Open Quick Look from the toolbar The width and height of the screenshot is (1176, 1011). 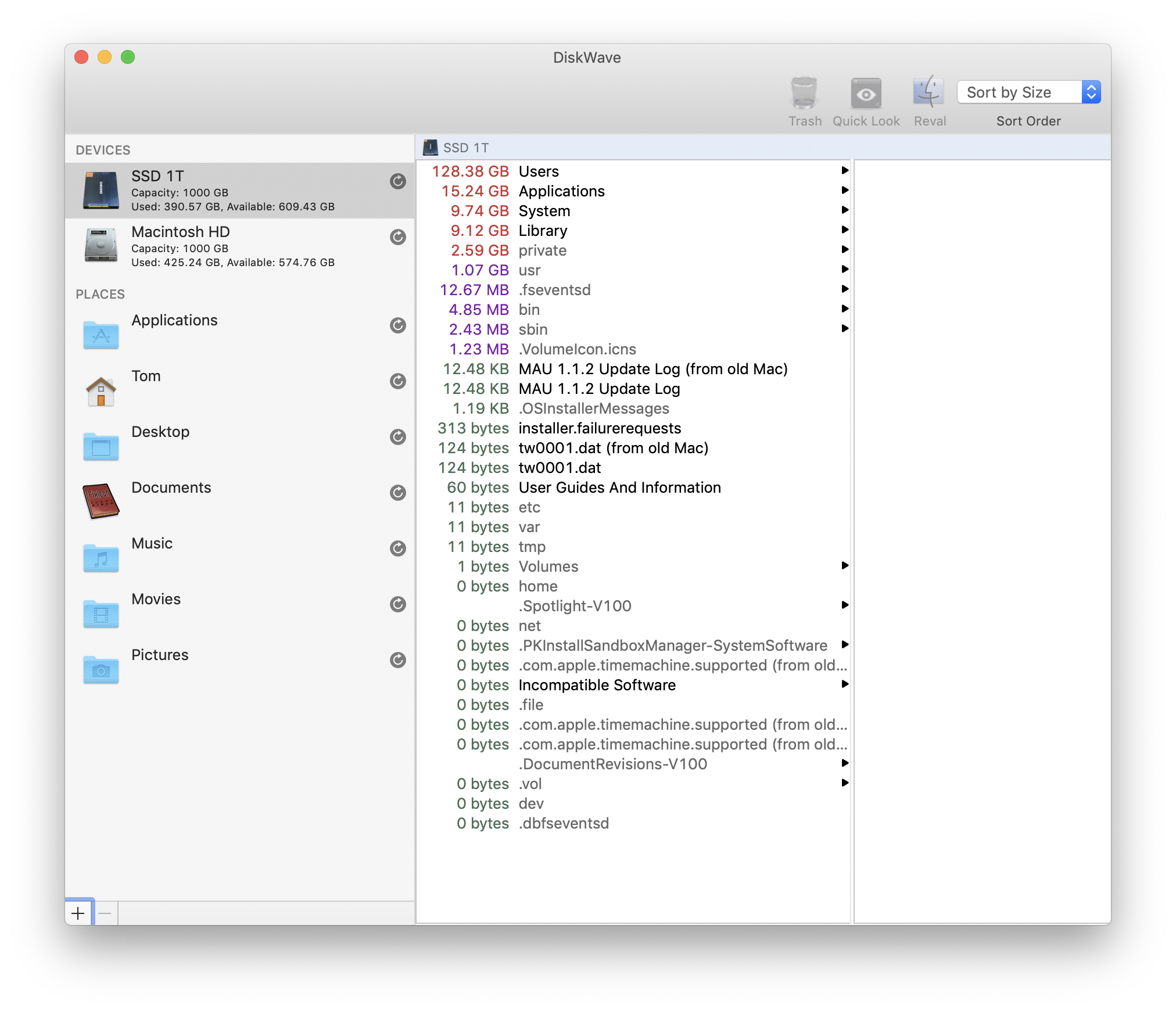pyautogui.click(x=866, y=93)
